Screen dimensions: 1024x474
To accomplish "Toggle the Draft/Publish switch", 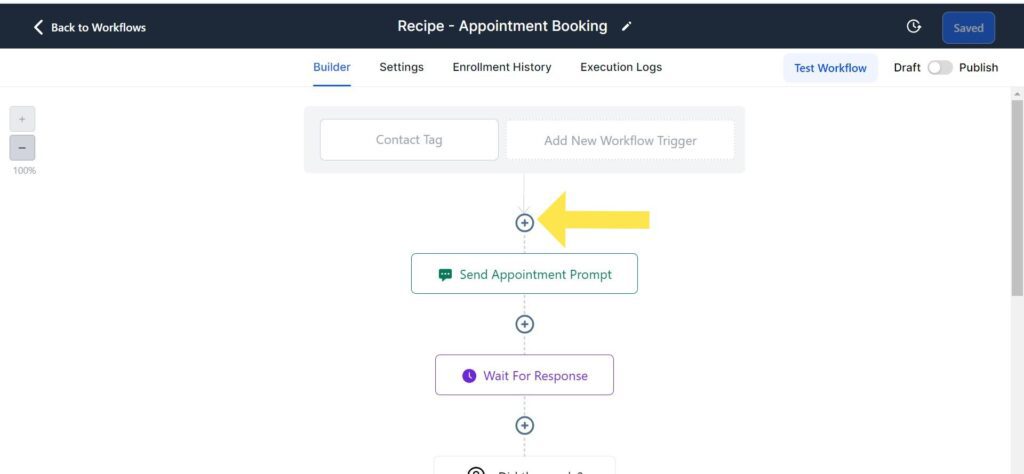I will click(x=939, y=68).
